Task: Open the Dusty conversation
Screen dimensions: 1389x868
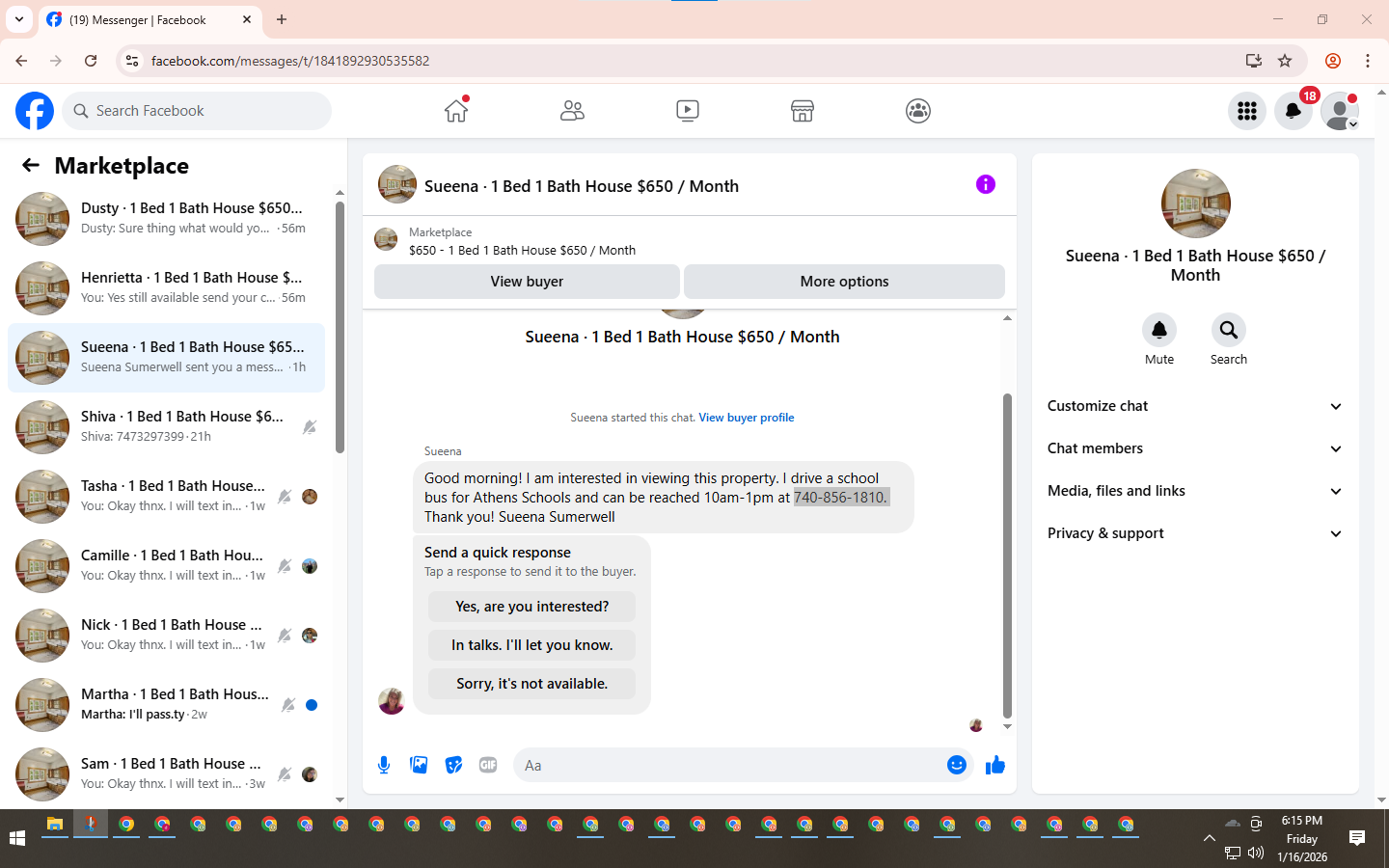Action: pyautogui.click(x=166, y=219)
